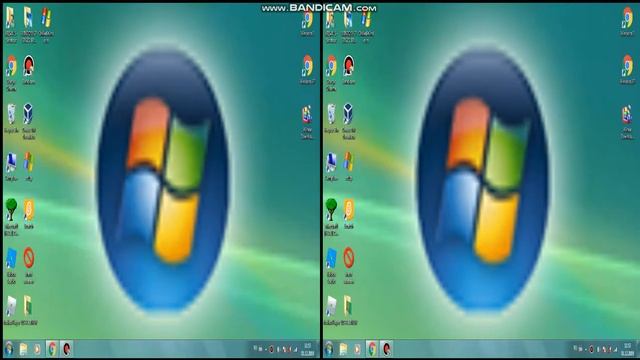This screenshot has width=640, height=360.
Task: Launch Media Player from right screen's taskbar
Action: [357, 349]
